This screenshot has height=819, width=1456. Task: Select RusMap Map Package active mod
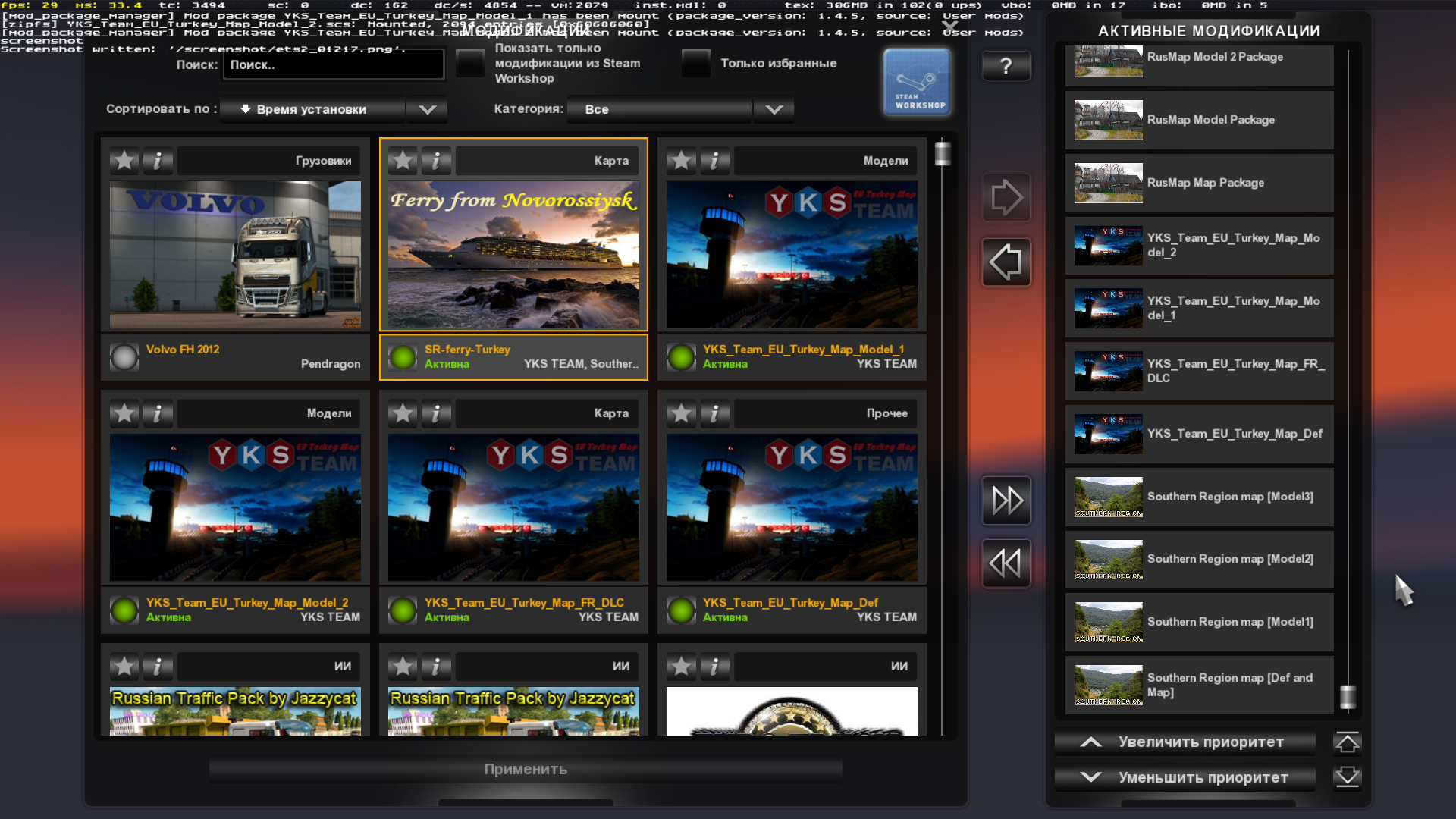(1200, 183)
